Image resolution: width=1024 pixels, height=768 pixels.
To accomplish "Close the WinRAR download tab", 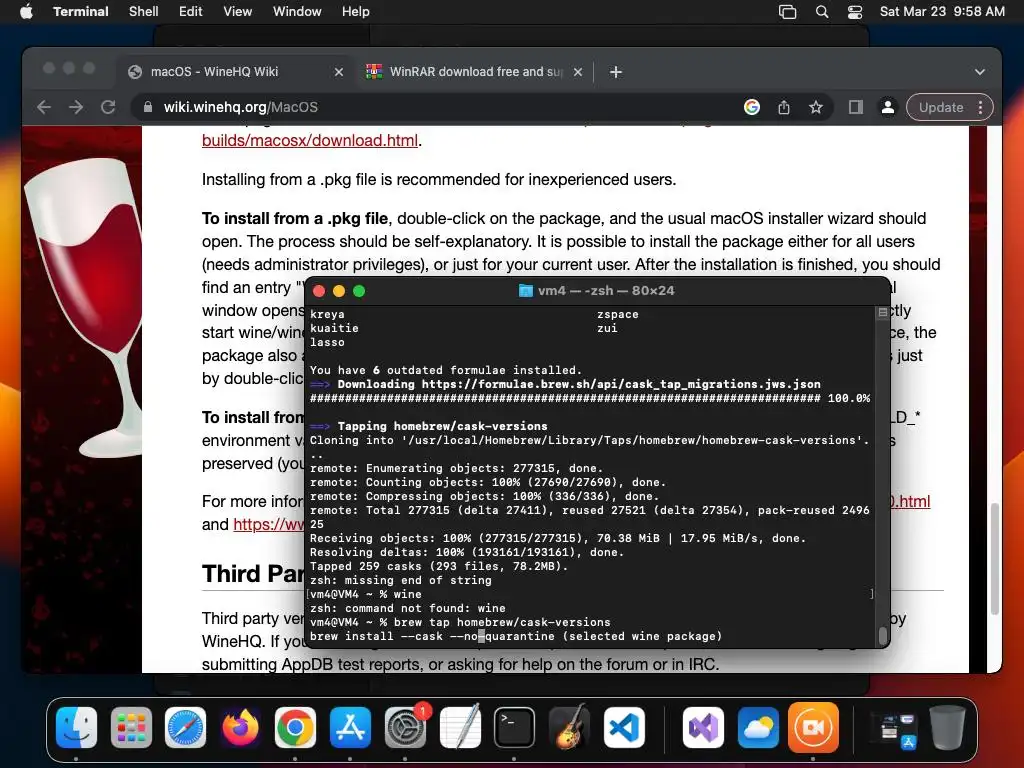I will 577,72.
